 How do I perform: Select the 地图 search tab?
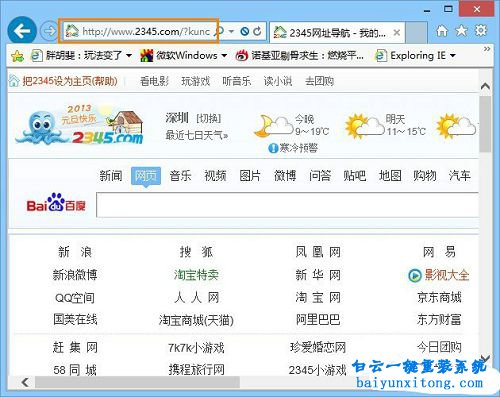pos(390,176)
